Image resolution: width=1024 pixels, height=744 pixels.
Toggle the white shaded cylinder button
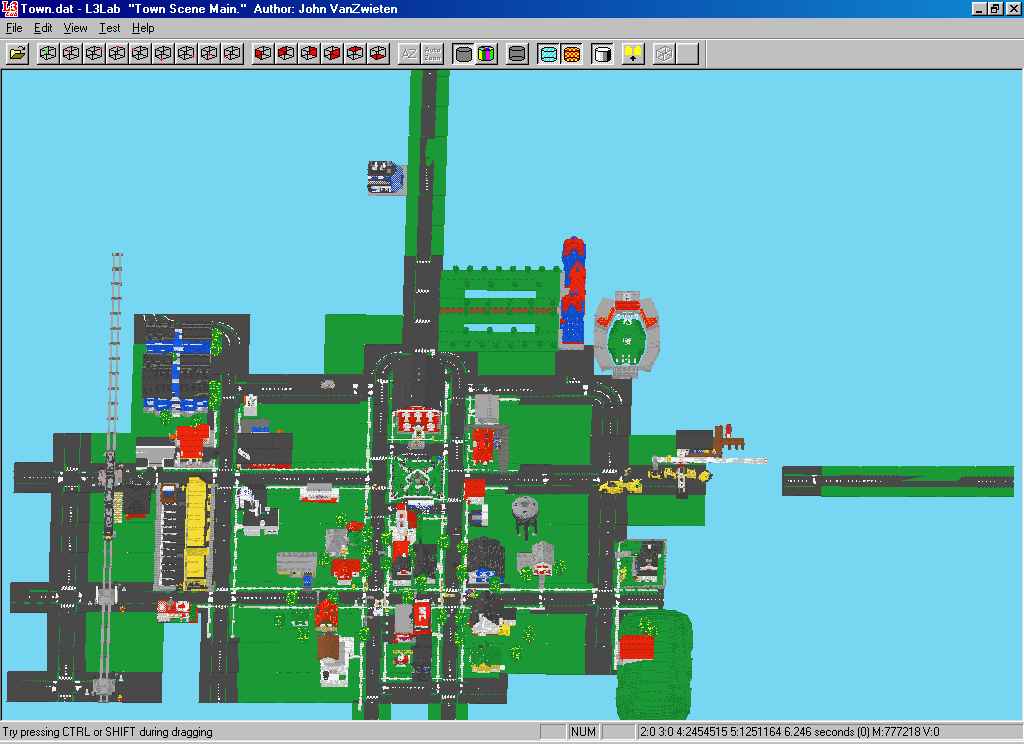coord(602,54)
